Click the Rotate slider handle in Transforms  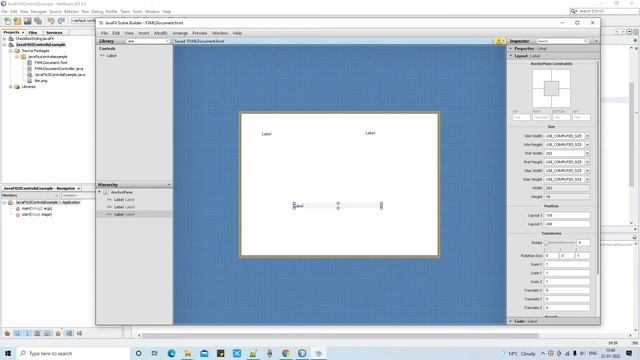pyautogui.click(x=546, y=243)
